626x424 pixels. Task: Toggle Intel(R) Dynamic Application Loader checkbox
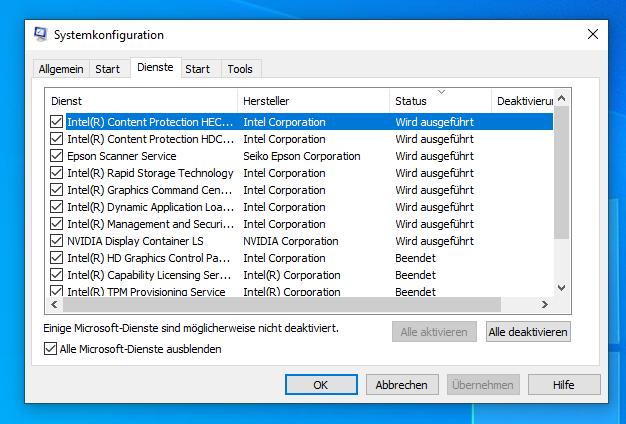(57, 207)
